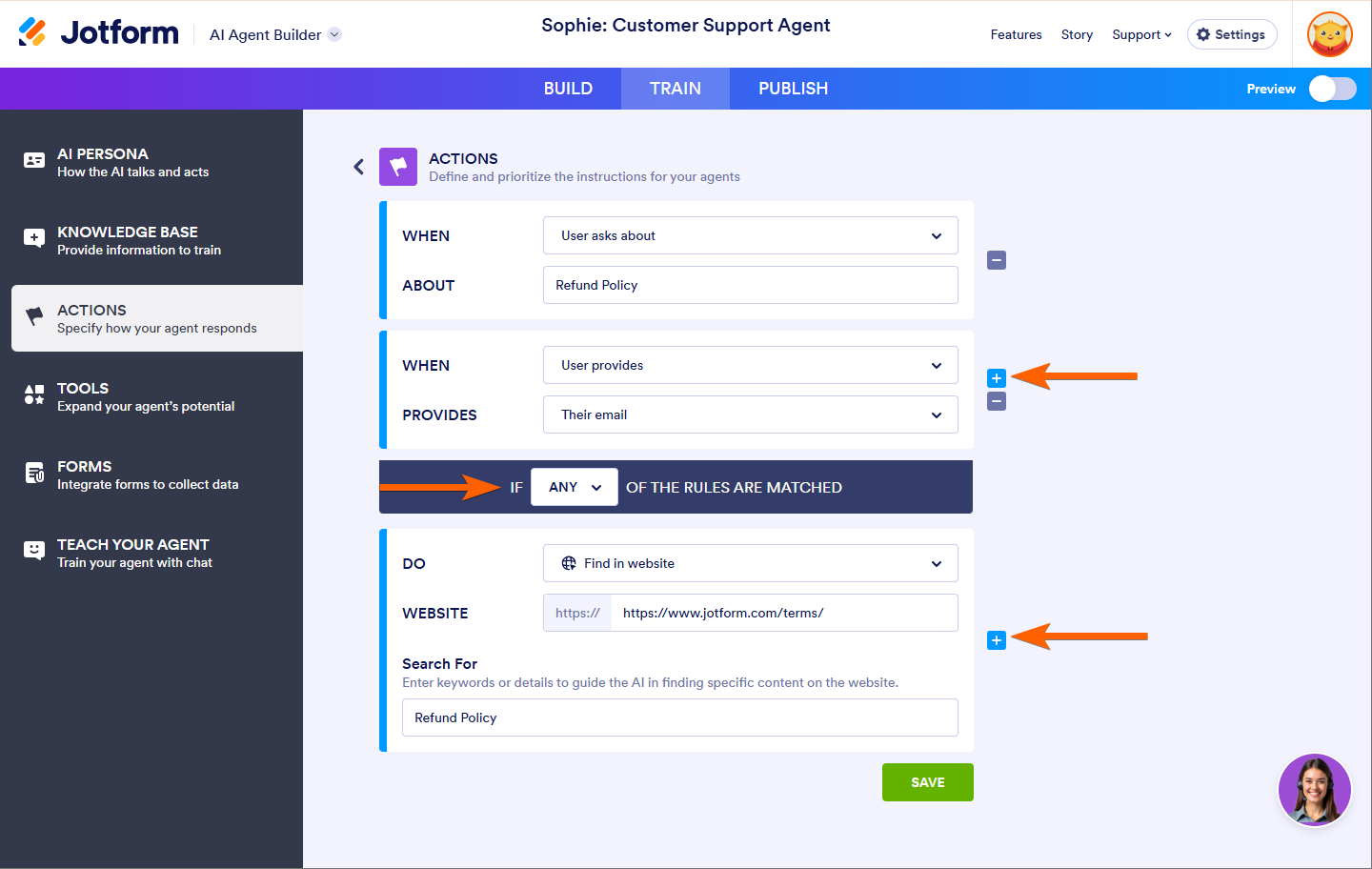Click the Tools shapes icon in sidebar
Screen dimensions: 1372x869
pos(34,394)
